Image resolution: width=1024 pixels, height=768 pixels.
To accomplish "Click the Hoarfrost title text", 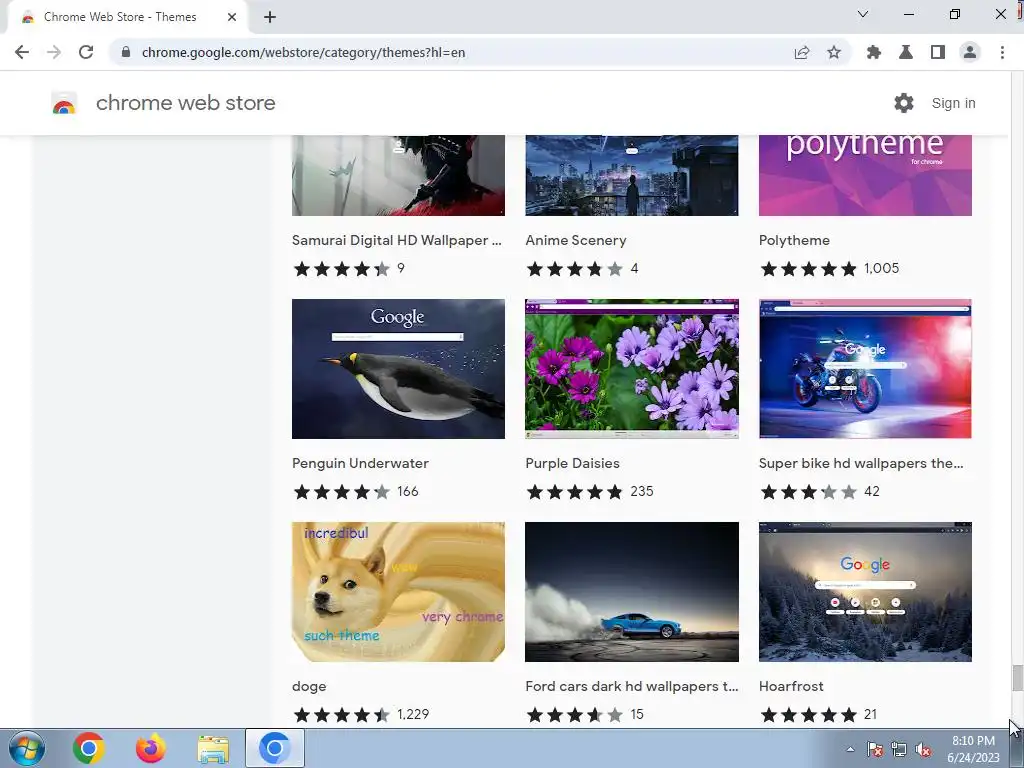I will tap(791, 686).
